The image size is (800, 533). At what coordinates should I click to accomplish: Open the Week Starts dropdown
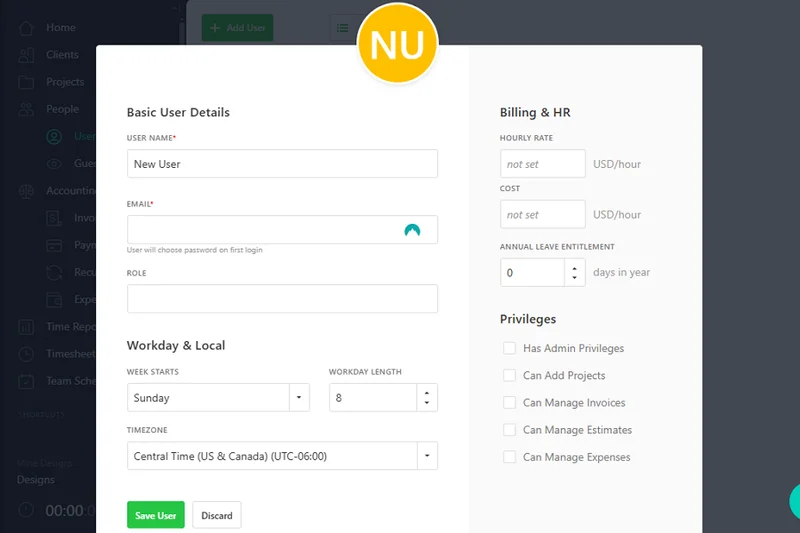(x=298, y=398)
